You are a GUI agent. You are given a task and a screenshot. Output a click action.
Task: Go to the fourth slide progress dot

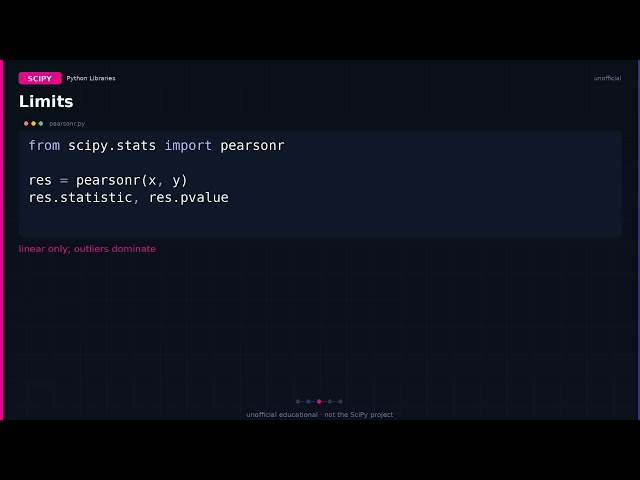click(x=330, y=401)
